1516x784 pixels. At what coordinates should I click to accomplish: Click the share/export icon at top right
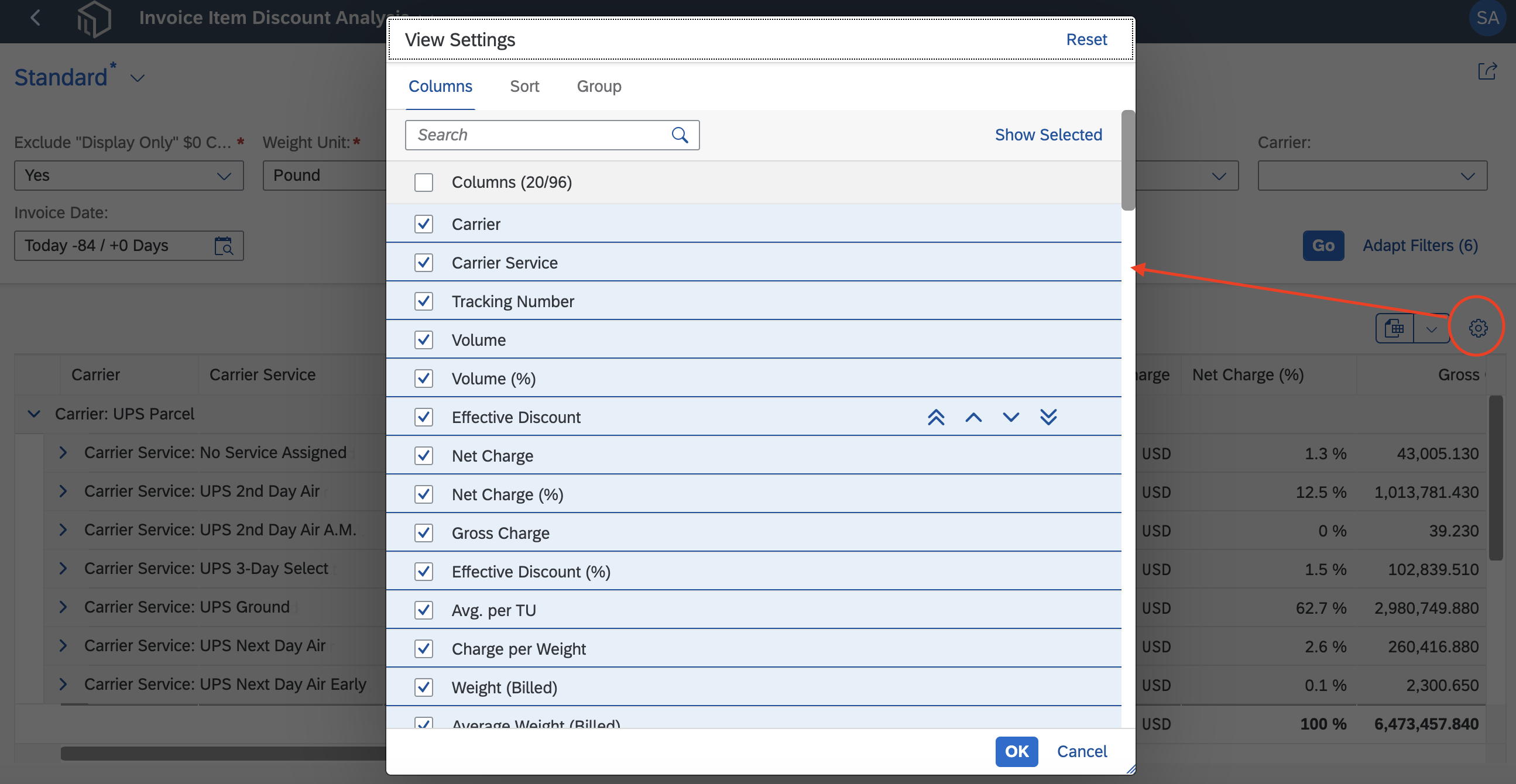click(x=1487, y=72)
